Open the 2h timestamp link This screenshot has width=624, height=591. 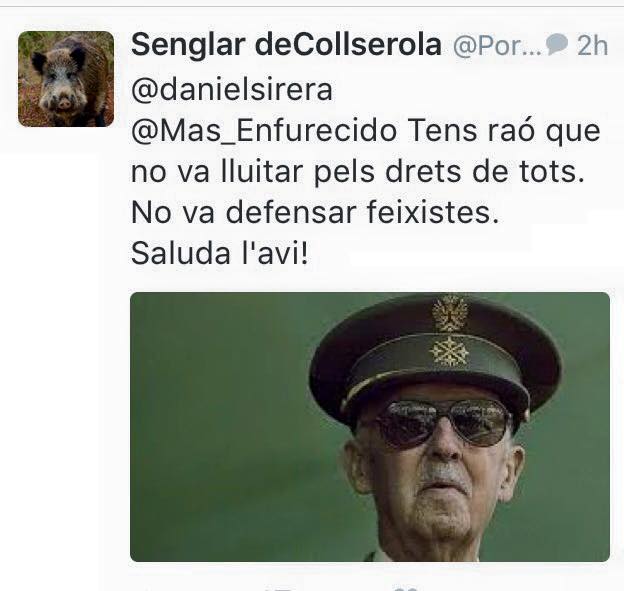pos(592,46)
